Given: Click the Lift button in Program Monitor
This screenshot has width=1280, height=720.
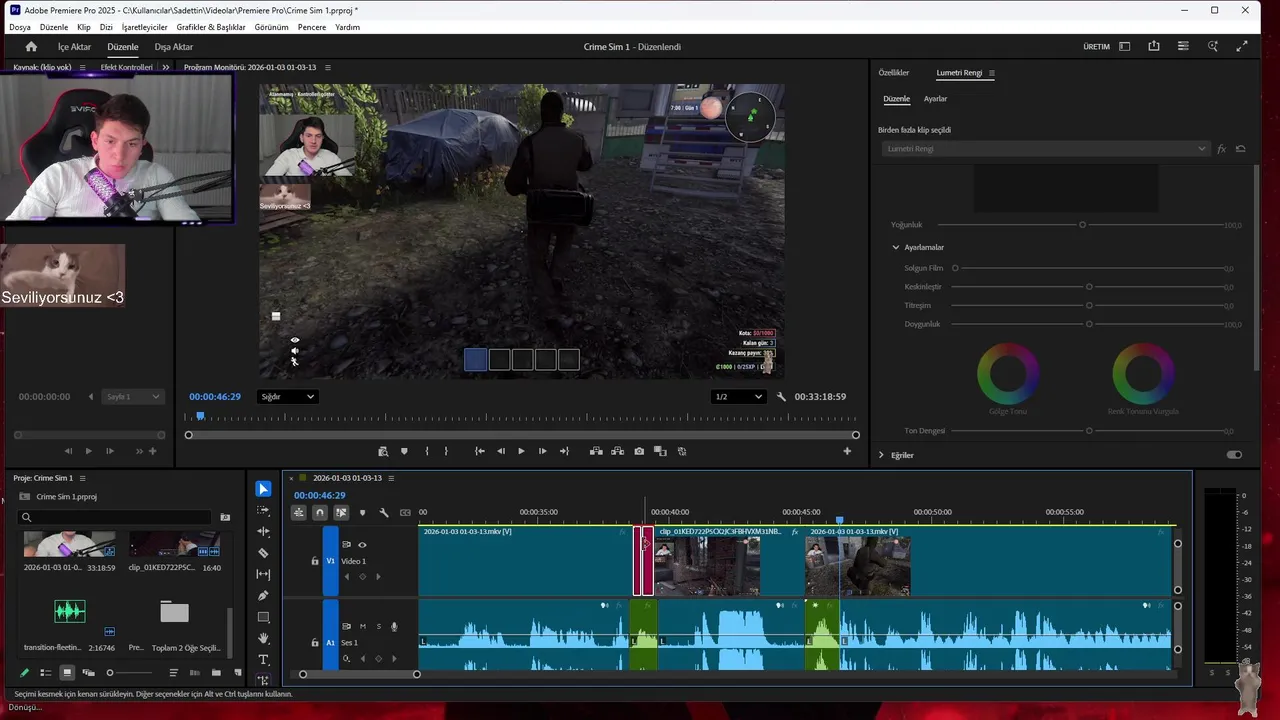Looking at the screenshot, I should 596,451.
